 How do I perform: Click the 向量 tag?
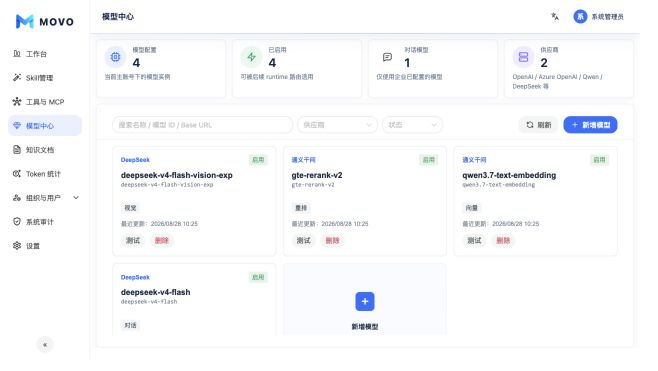click(472, 208)
